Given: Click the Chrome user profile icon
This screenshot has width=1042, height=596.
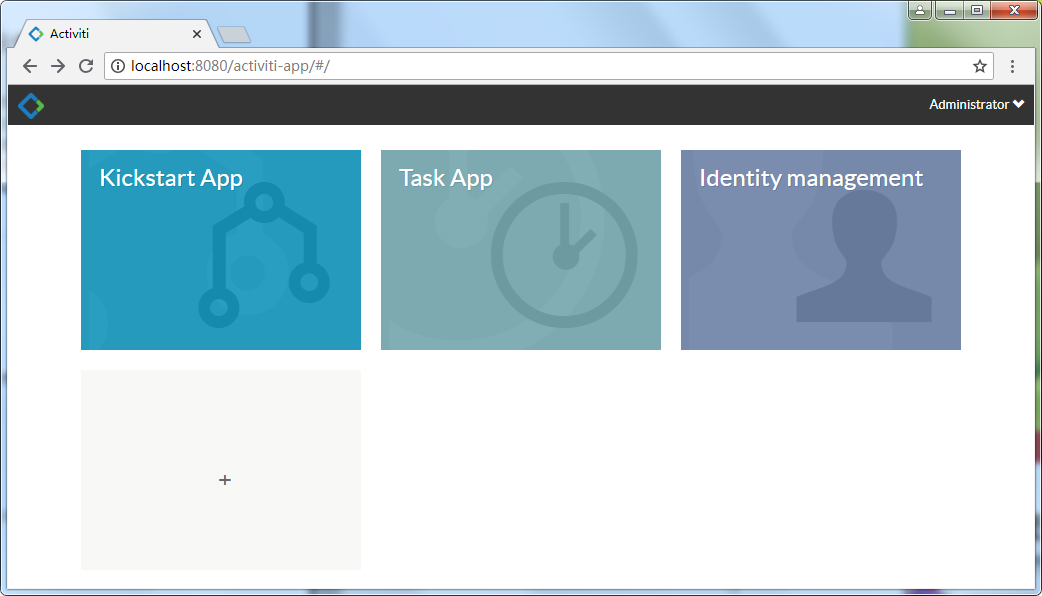Looking at the screenshot, I should [x=920, y=10].
